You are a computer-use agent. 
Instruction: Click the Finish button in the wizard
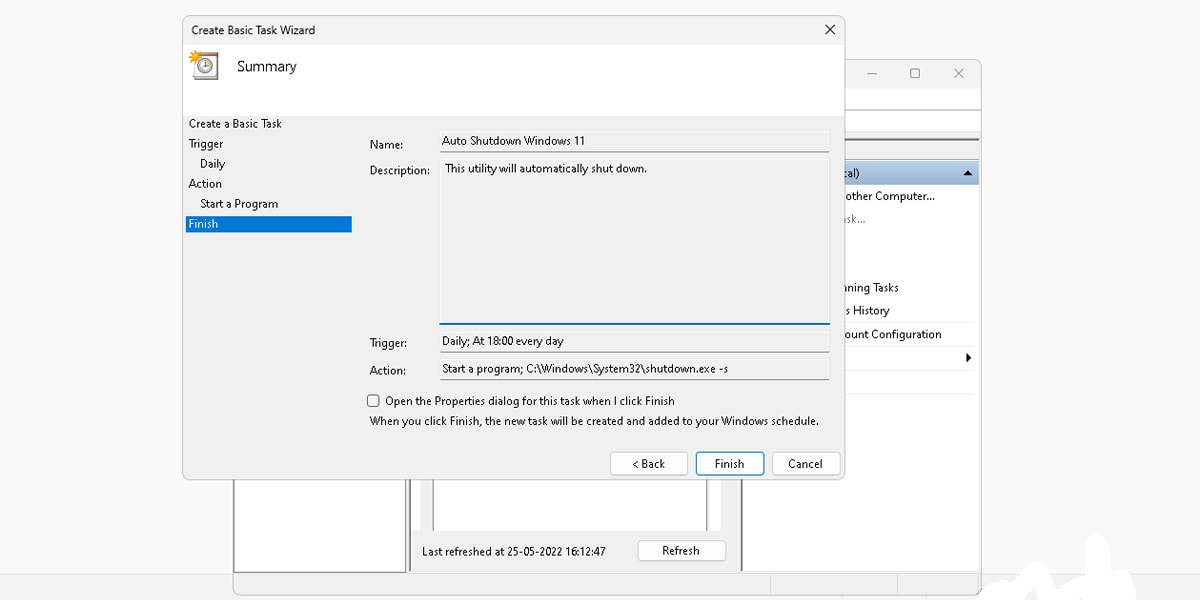pos(729,464)
